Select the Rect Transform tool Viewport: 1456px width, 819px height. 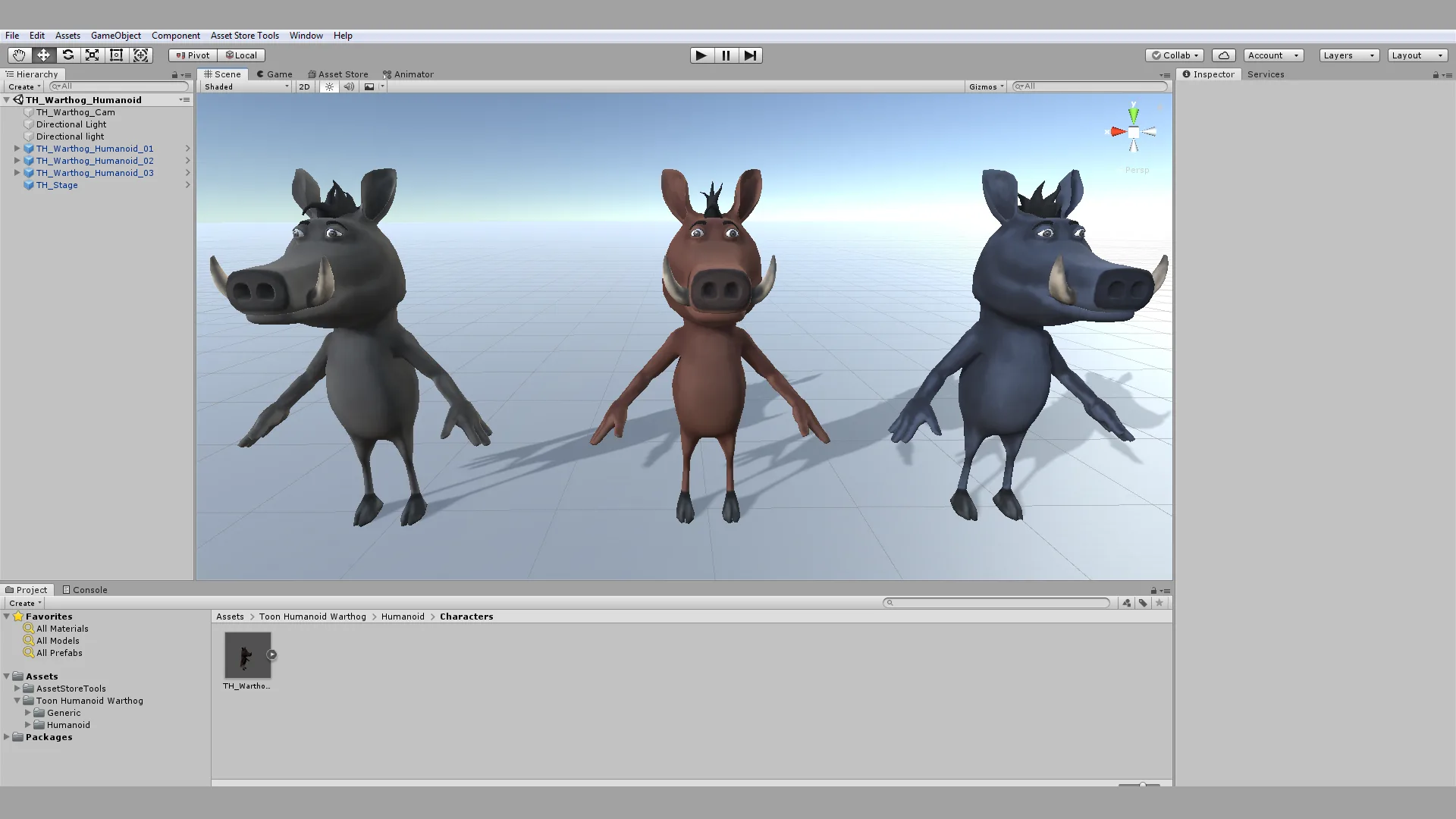click(116, 55)
